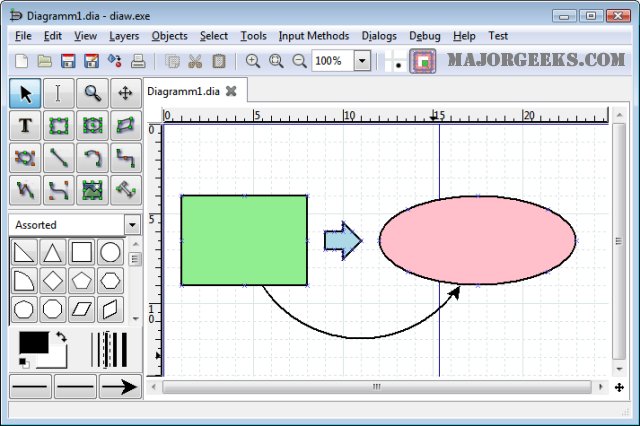The width and height of the screenshot is (640, 426).
Task: Select the Zigzag line tool
Action: click(125, 158)
